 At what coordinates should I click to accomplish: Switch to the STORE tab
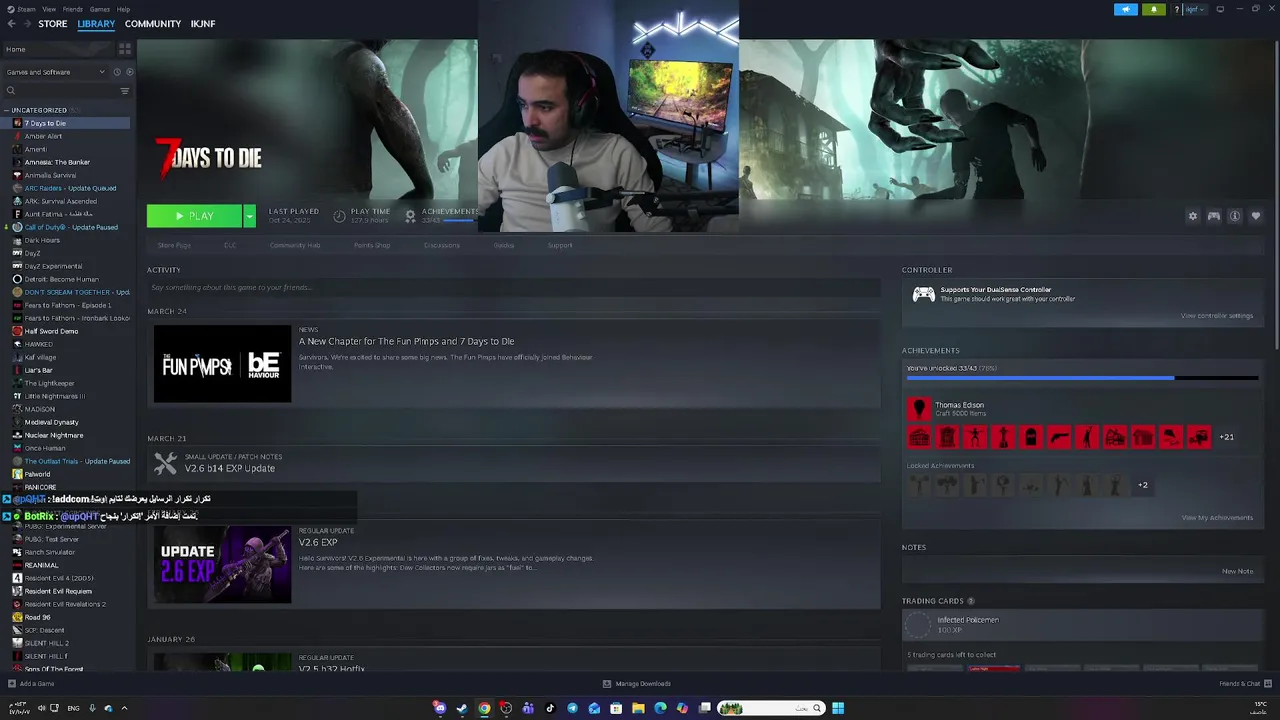53,24
